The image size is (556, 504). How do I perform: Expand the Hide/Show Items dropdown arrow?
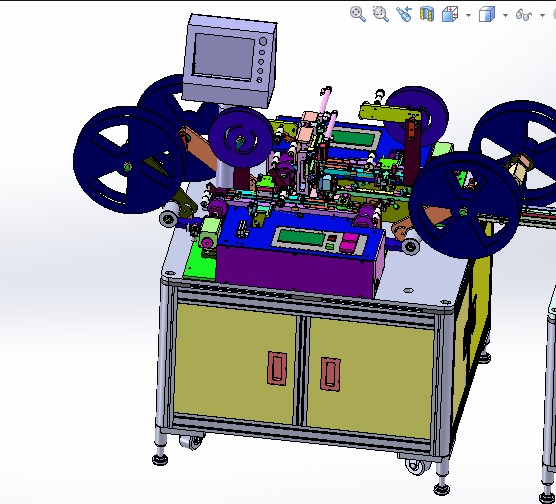[x=542, y=15]
